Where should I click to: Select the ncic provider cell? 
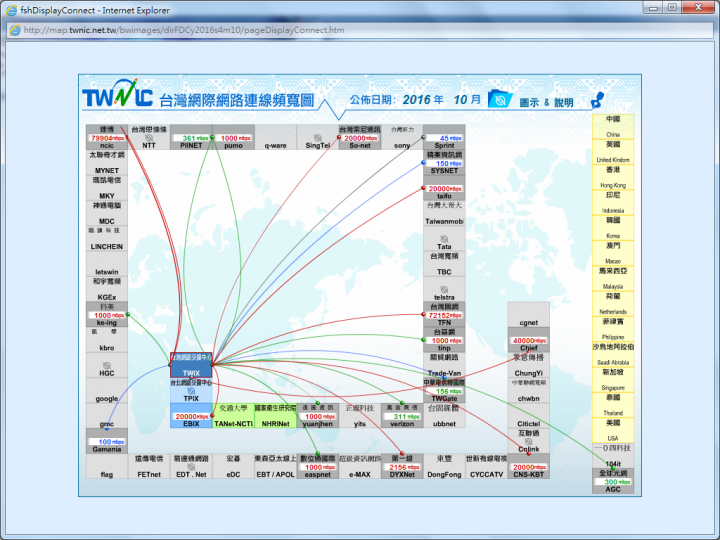(107, 137)
